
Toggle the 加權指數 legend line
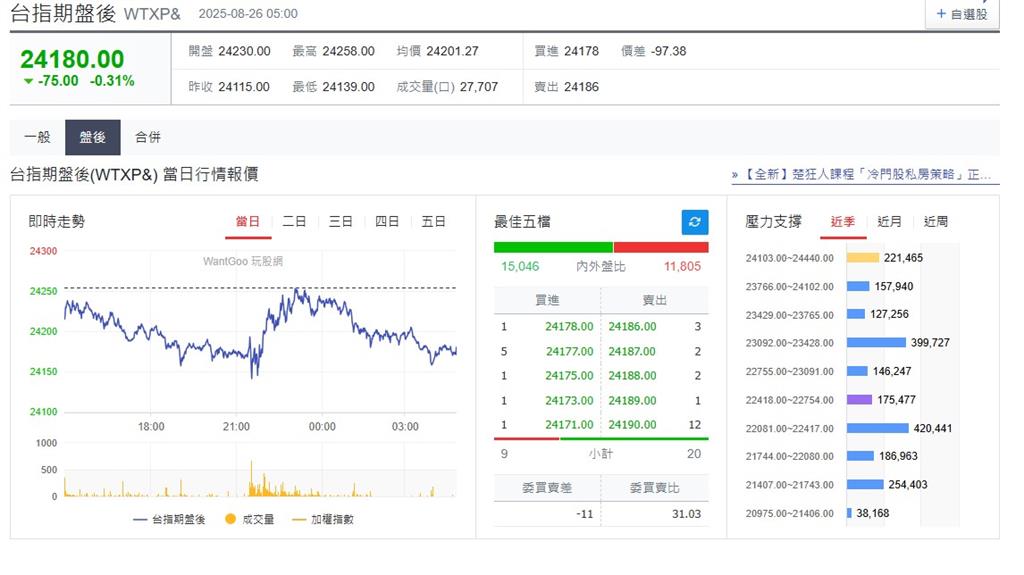click(x=323, y=519)
